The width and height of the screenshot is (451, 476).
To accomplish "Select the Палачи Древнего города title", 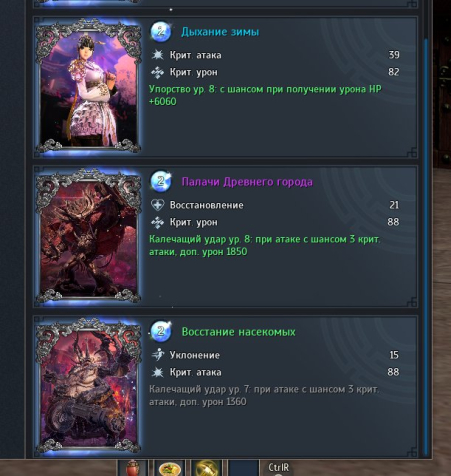I will pyautogui.click(x=247, y=182).
